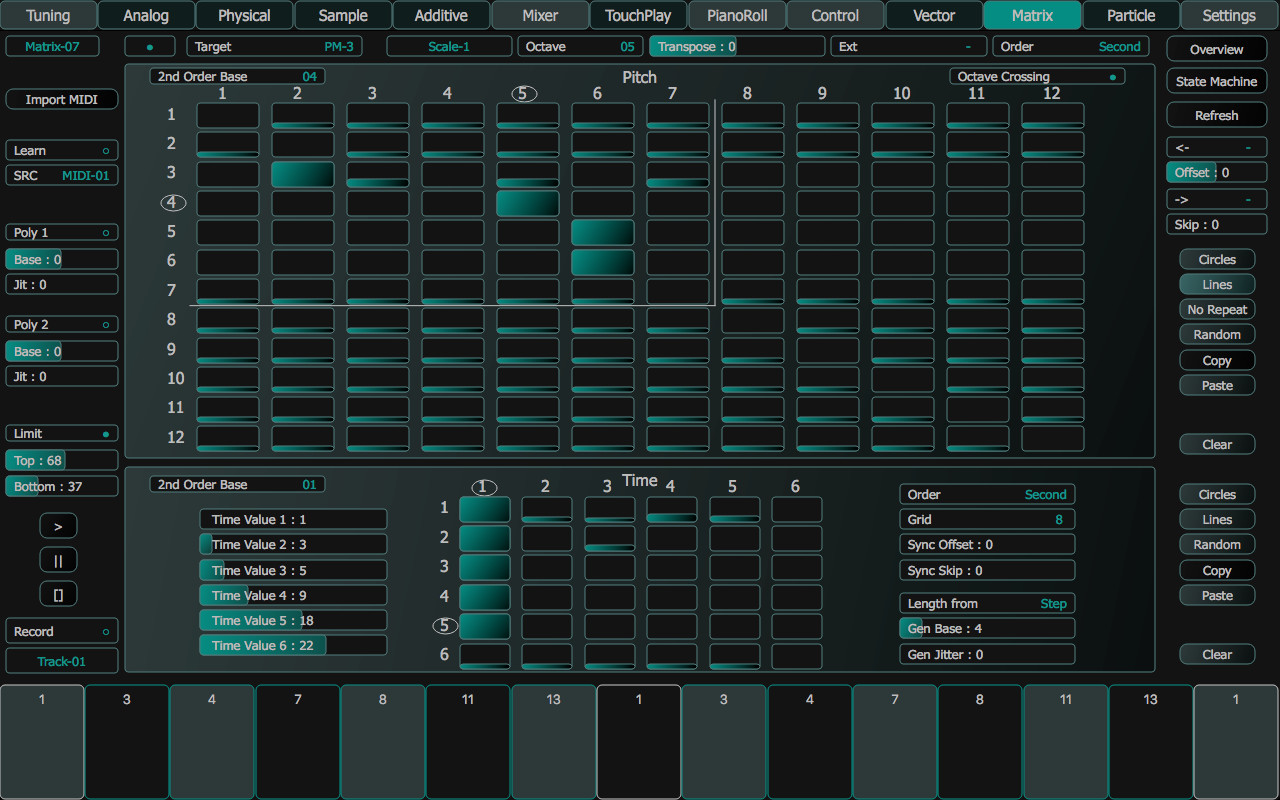
Task: Toggle Octave Crossing on the pitch matrix
Action: (x=1037, y=75)
